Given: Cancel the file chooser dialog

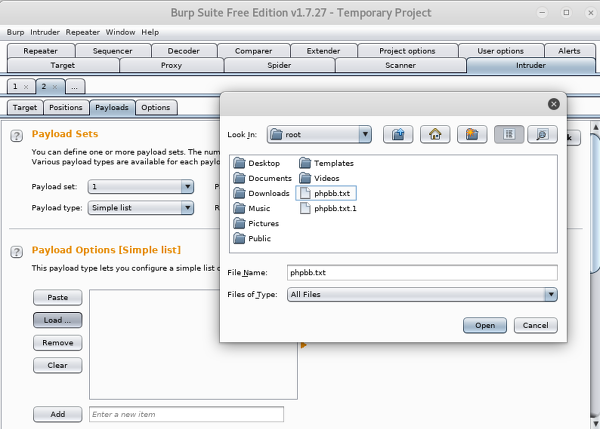Looking at the screenshot, I should click(535, 326).
